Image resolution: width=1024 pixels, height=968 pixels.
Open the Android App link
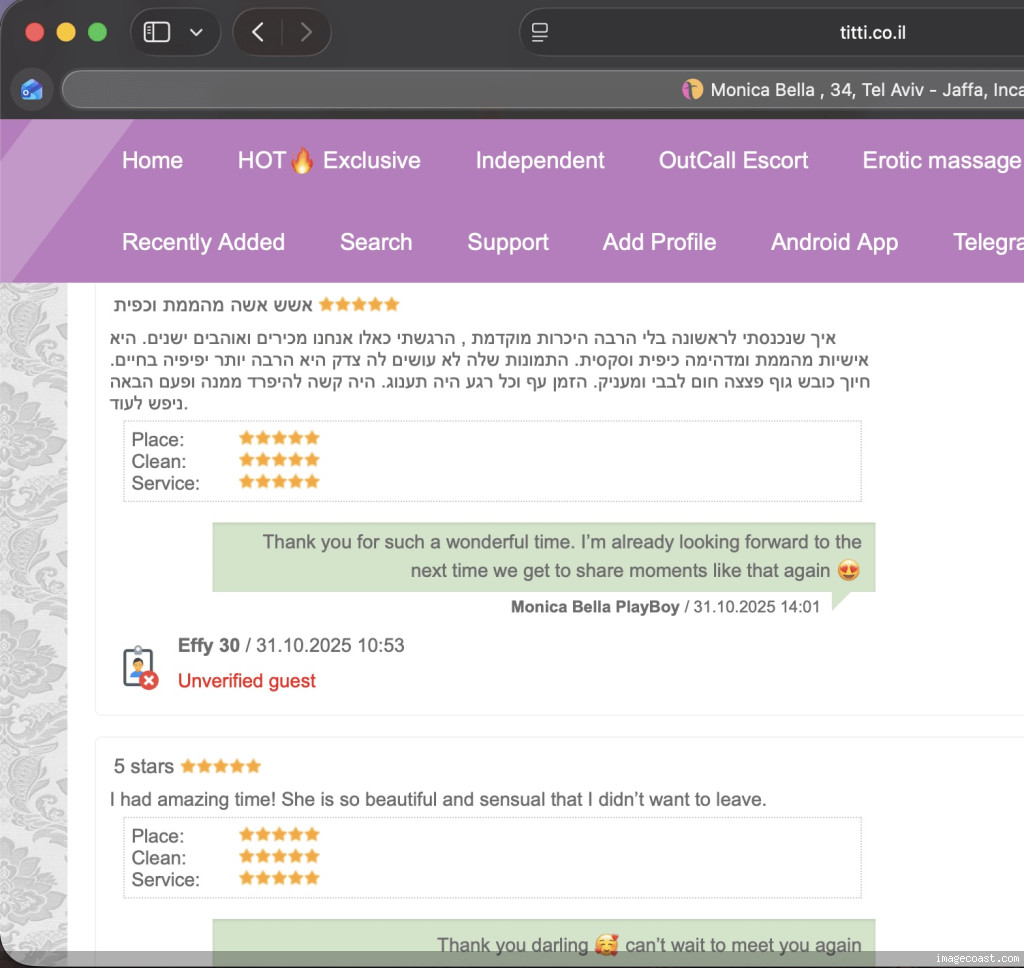[834, 242]
